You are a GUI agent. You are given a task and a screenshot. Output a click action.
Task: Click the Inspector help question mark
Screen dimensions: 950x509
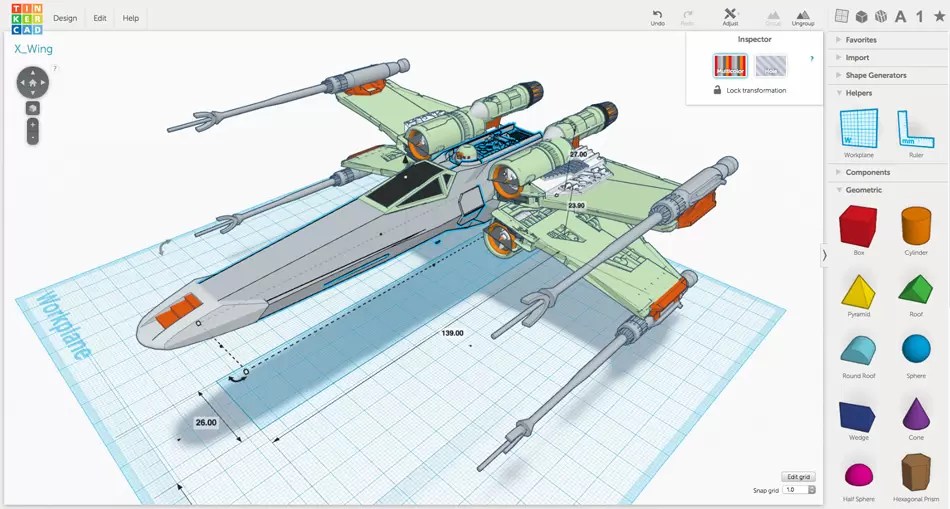[812, 59]
